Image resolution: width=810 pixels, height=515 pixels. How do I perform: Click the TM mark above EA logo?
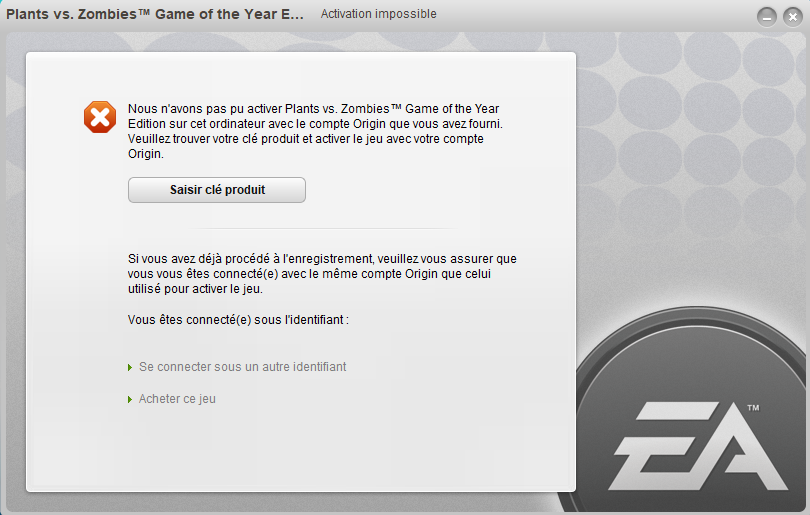tap(753, 408)
